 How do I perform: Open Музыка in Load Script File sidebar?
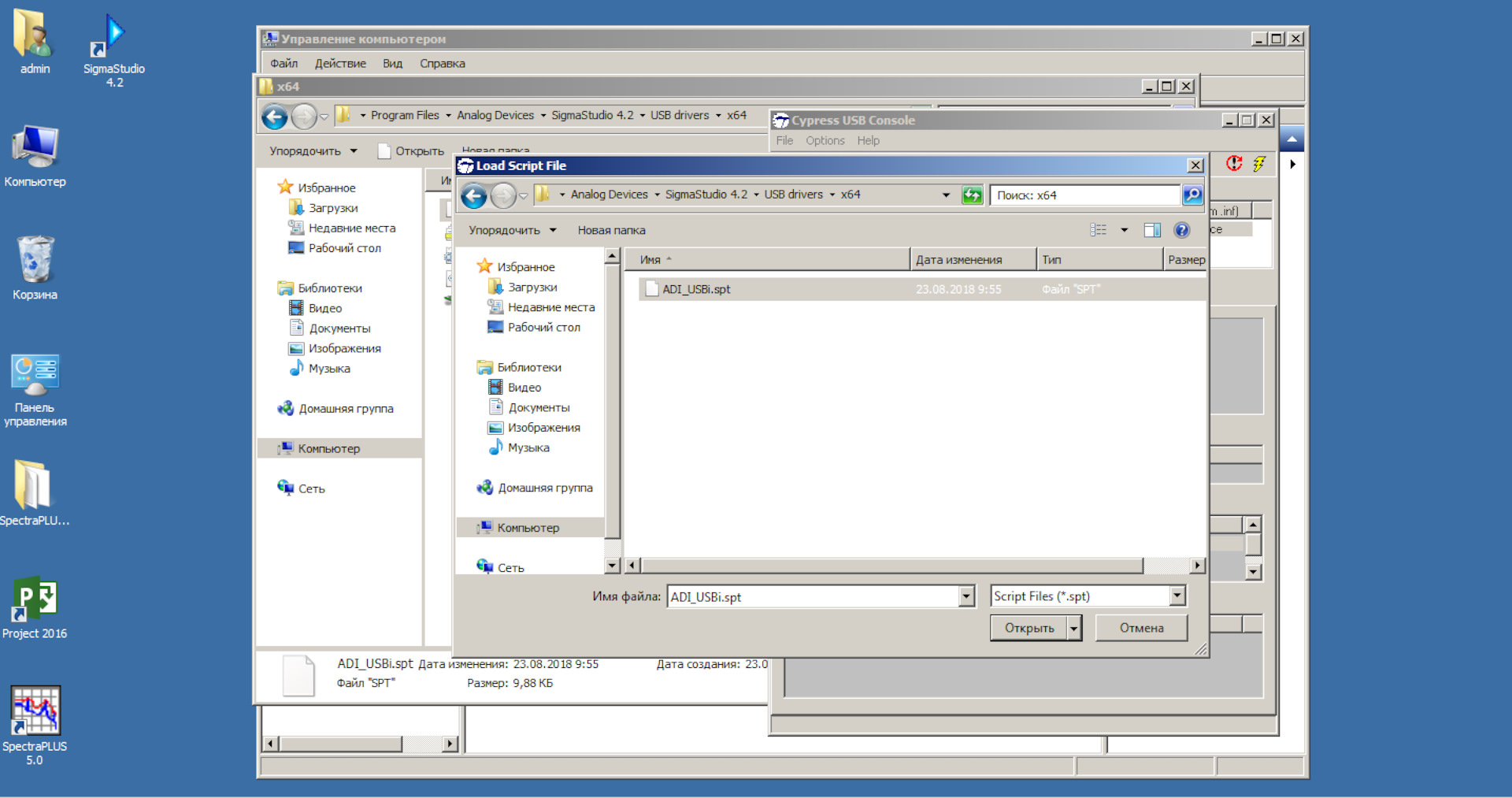pos(528,447)
